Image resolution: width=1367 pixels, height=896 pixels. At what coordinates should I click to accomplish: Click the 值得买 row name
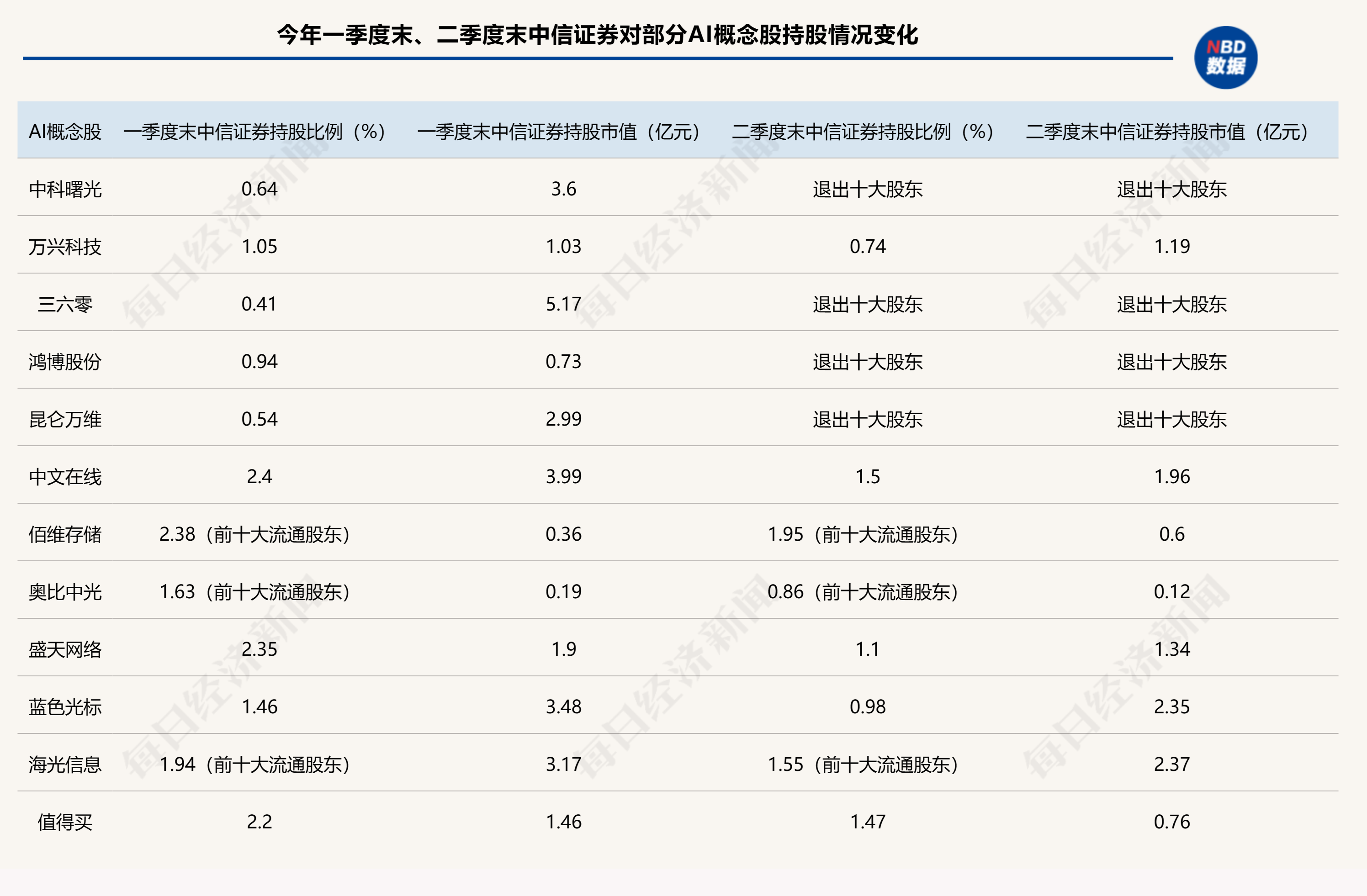pos(65,822)
